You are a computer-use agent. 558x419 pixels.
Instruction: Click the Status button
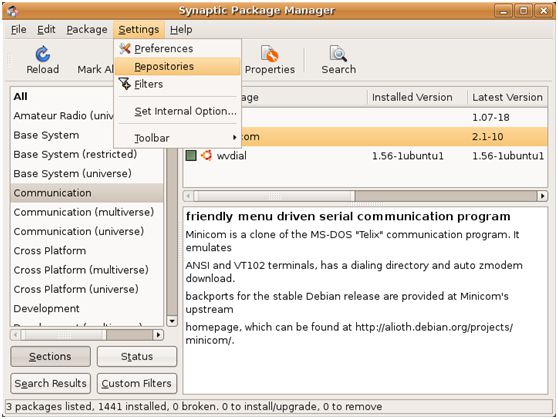click(x=137, y=356)
